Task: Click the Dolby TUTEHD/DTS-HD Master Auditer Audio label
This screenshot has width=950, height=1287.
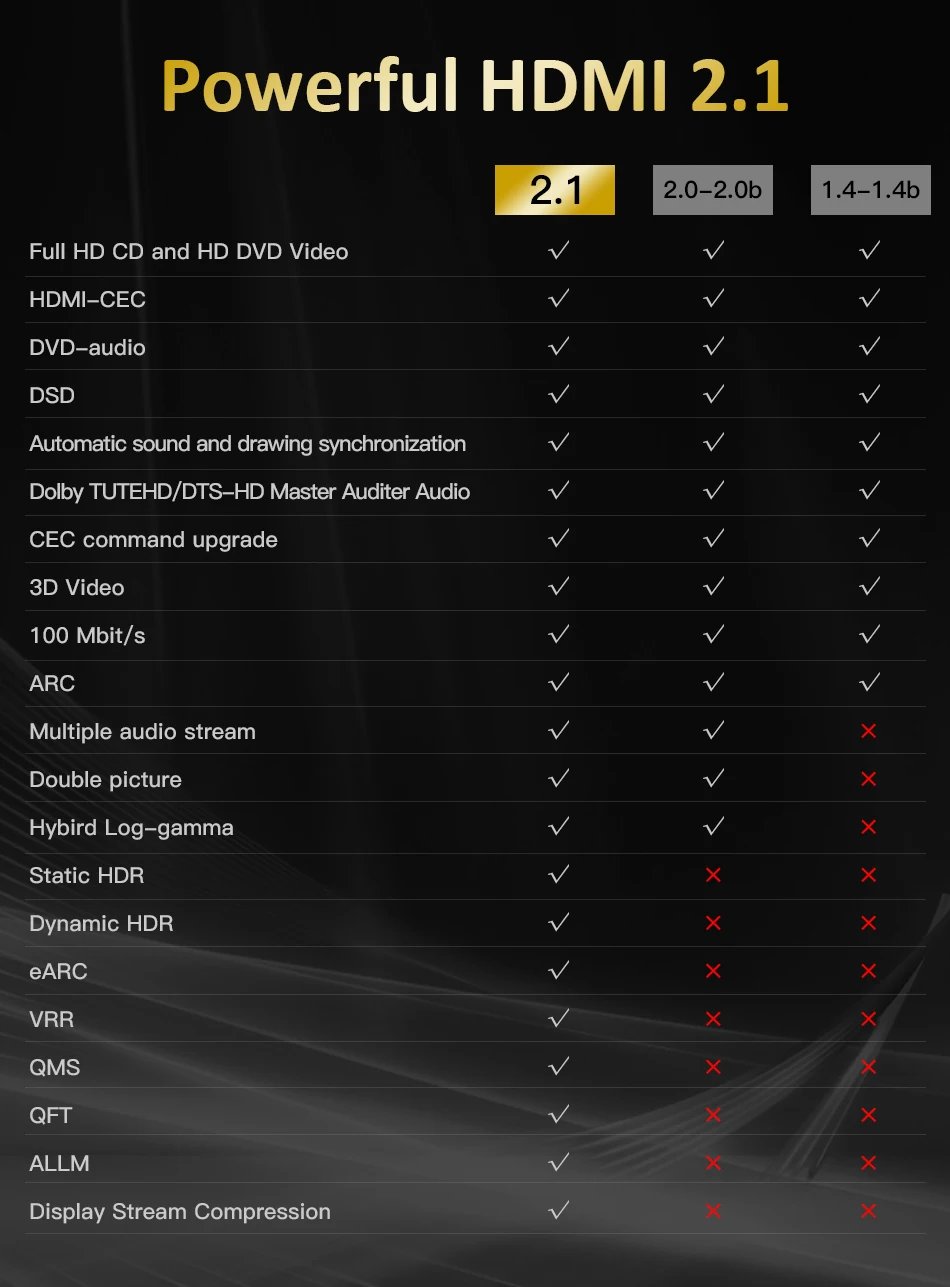Action: (250, 492)
